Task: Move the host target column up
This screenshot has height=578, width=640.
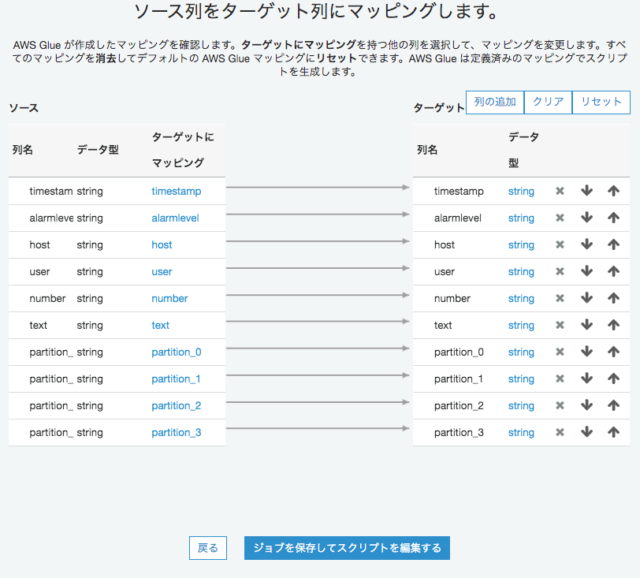Action: [613, 245]
